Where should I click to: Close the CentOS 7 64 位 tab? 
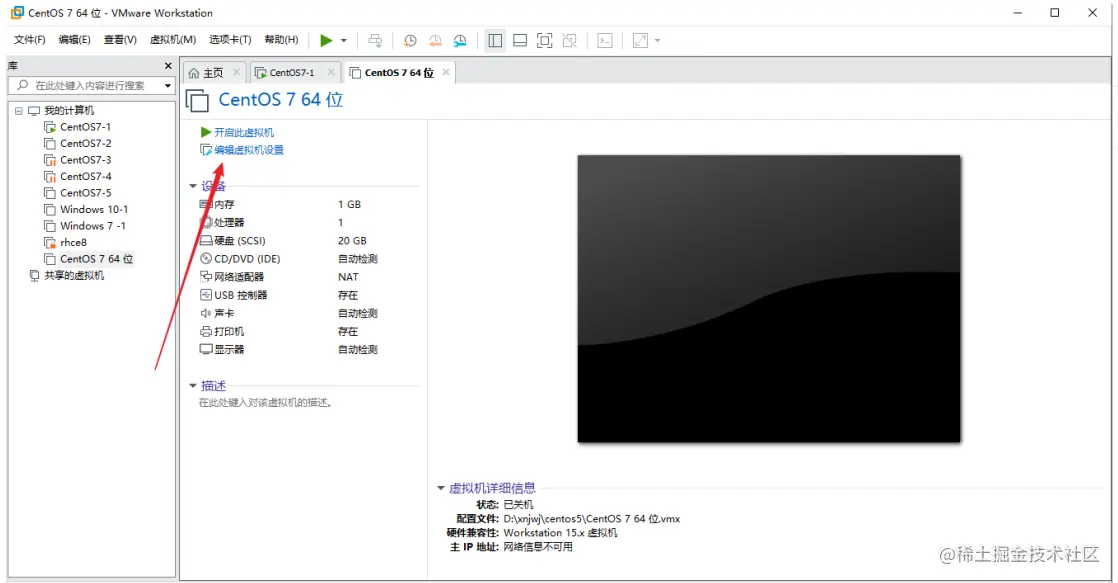[x=446, y=72]
